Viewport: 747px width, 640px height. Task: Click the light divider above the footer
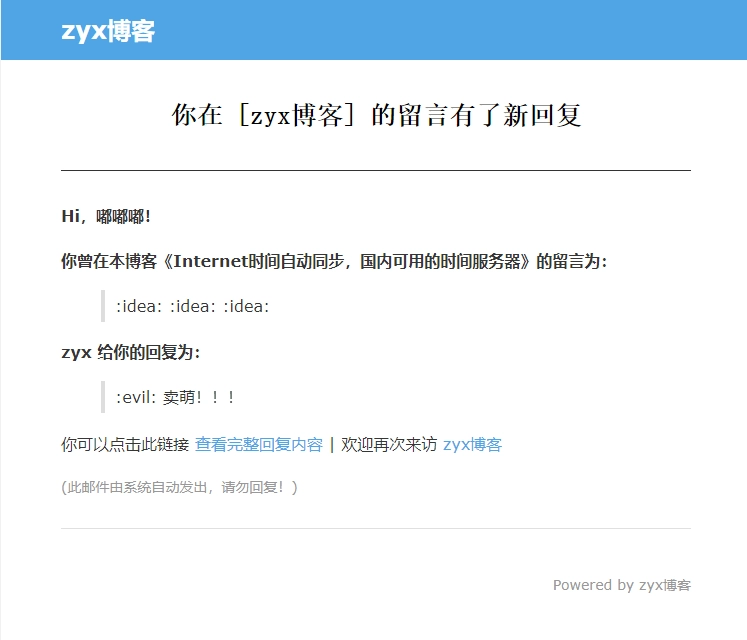tap(376, 528)
